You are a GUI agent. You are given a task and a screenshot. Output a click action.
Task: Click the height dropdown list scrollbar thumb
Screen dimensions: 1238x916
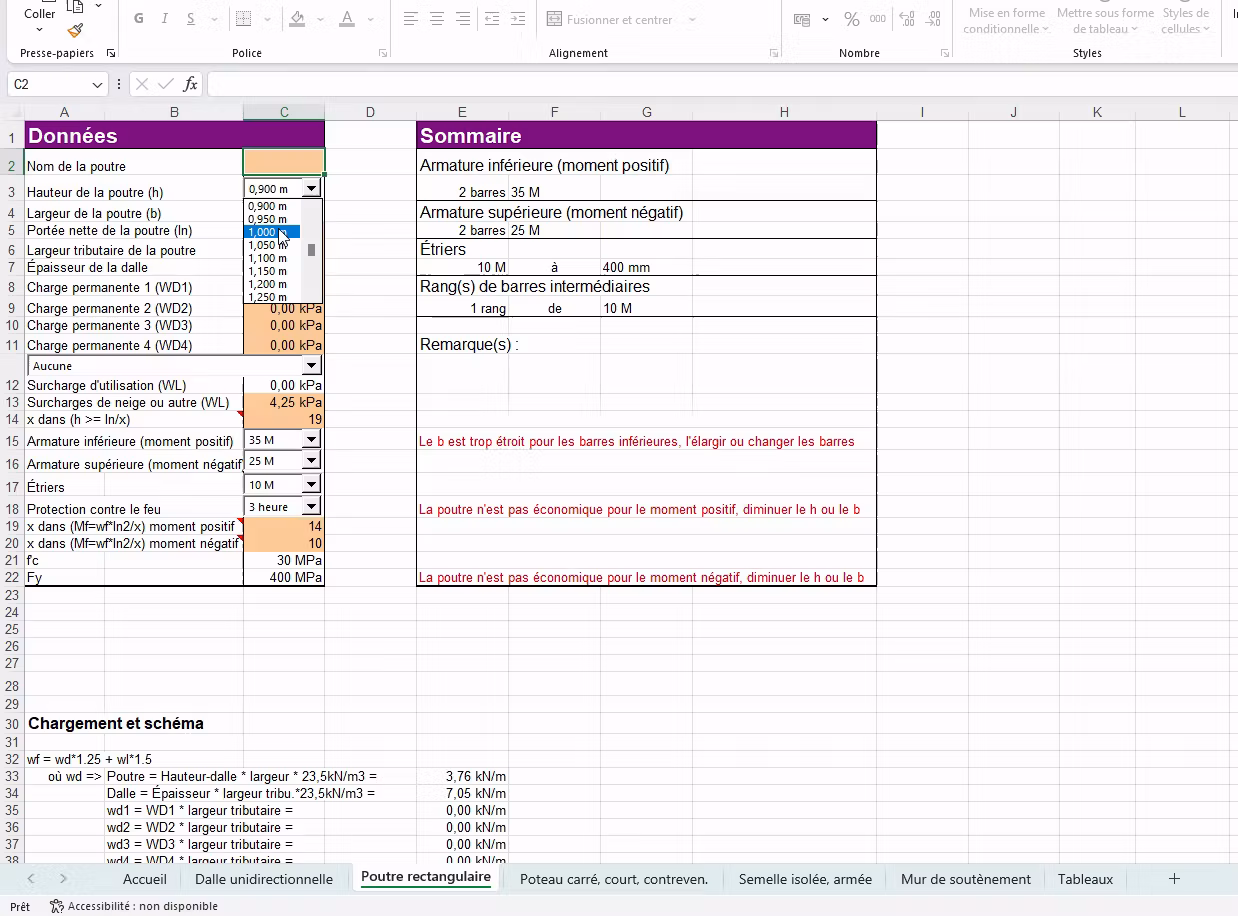[x=311, y=250]
